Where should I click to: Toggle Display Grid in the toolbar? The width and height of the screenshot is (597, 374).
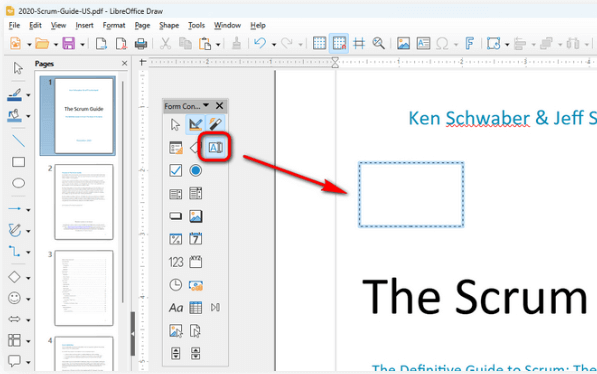coord(319,43)
